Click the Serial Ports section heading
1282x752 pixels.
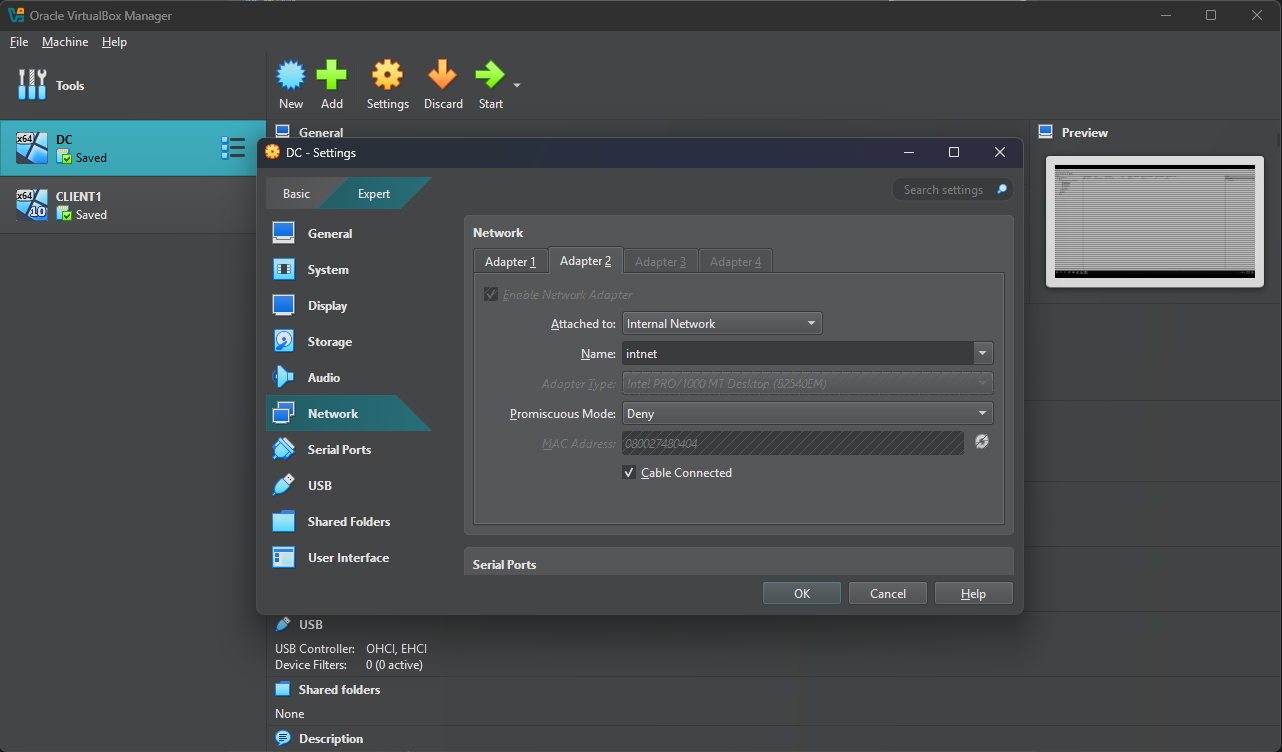(505, 564)
